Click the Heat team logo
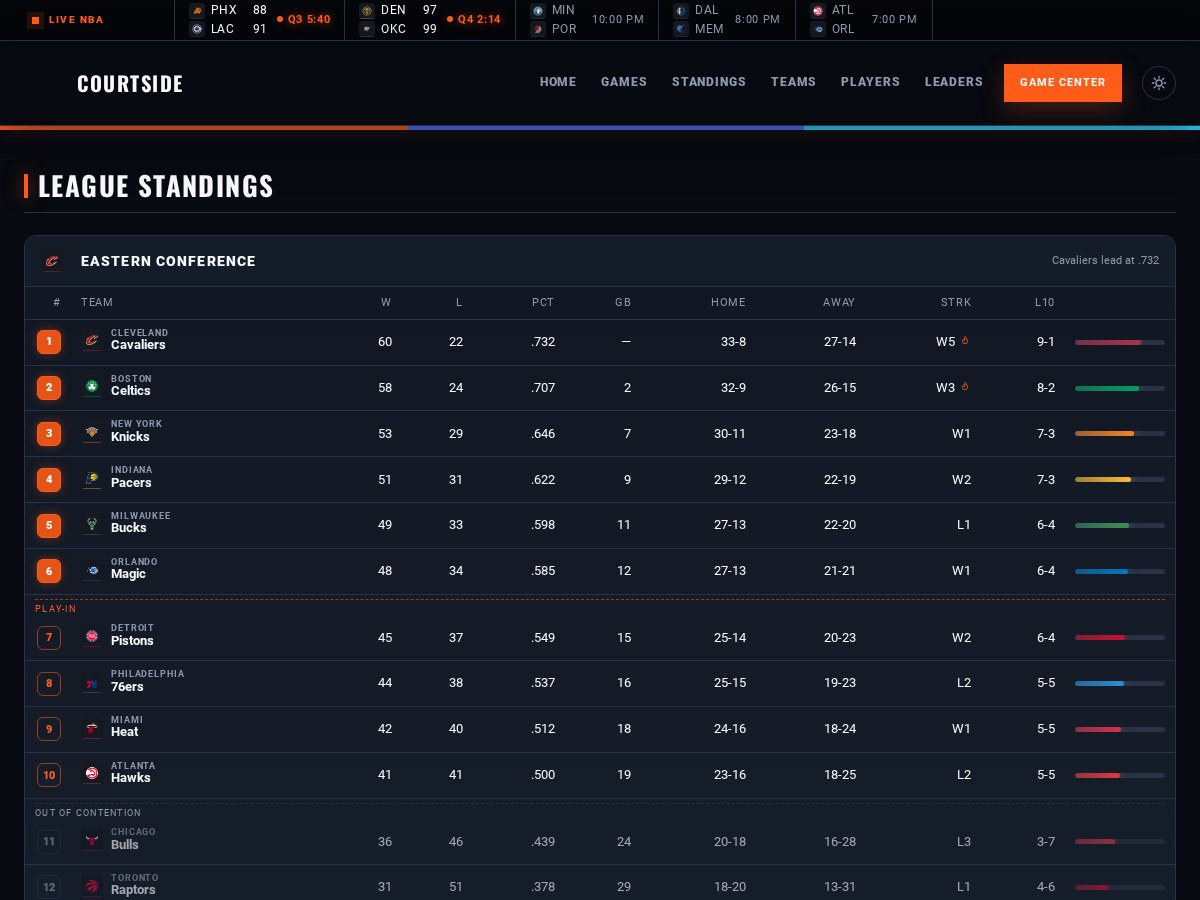The image size is (1200, 900). [x=92, y=729]
